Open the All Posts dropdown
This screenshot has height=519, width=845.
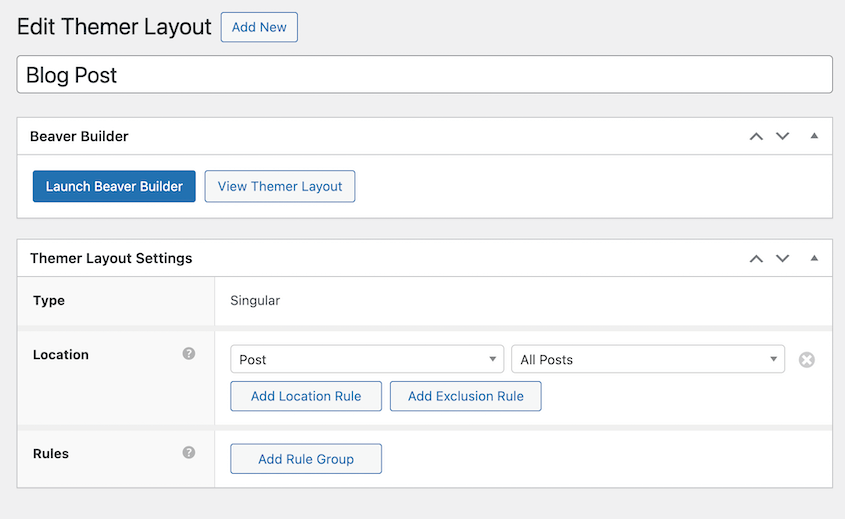click(648, 359)
